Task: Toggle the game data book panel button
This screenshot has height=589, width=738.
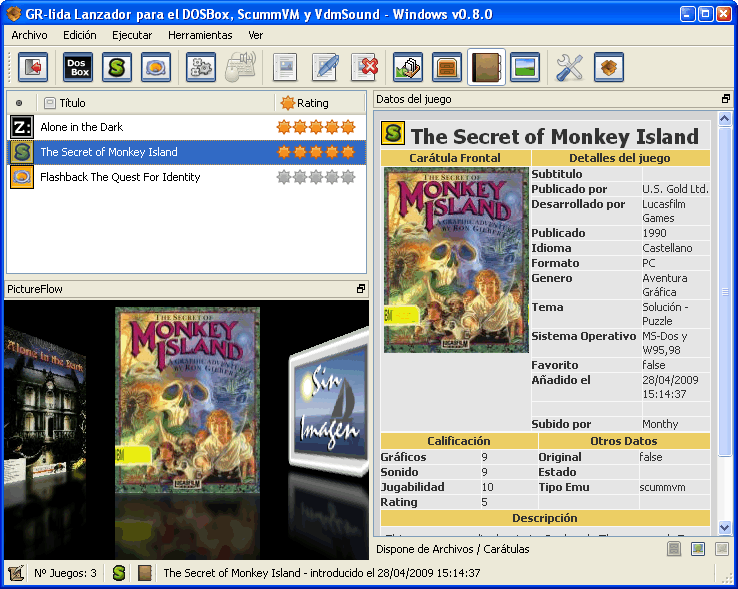Action: tap(486, 67)
